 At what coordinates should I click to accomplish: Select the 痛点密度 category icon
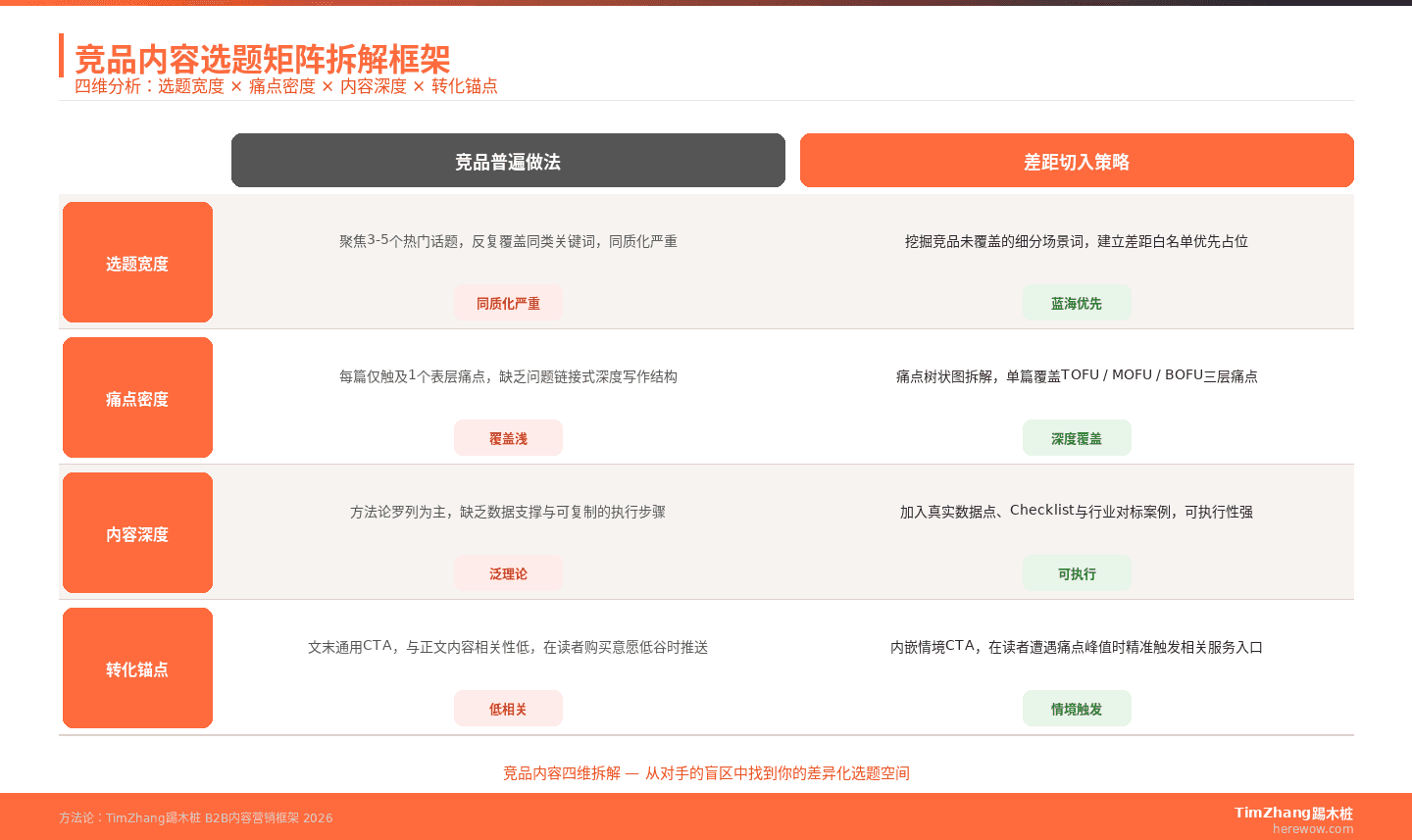(137, 397)
